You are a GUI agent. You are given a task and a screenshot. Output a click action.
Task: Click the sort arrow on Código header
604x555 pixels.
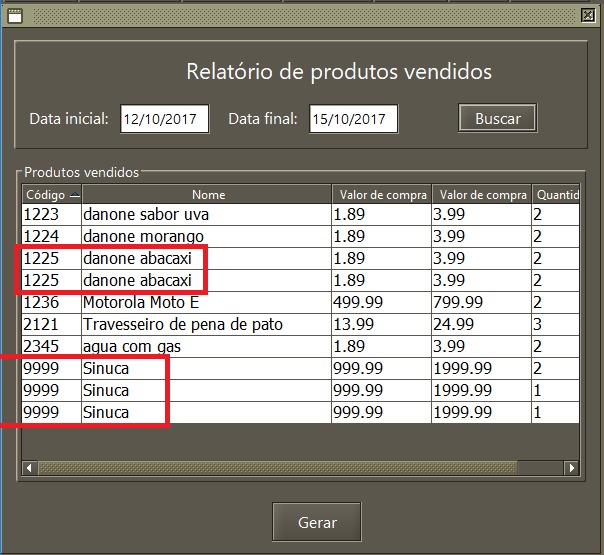(x=75, y=195)
